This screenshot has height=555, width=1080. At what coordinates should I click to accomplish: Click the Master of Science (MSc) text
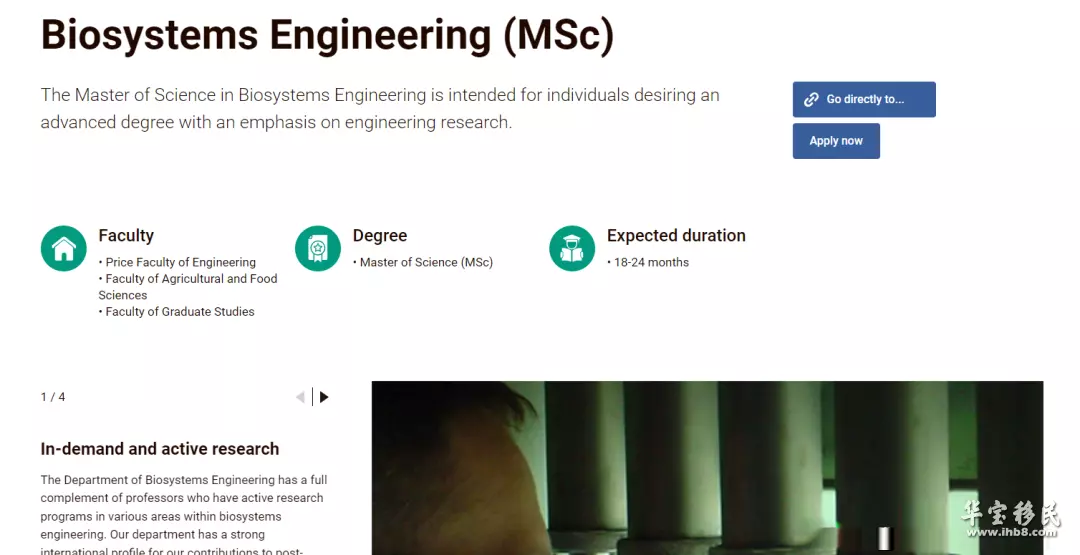426,262
